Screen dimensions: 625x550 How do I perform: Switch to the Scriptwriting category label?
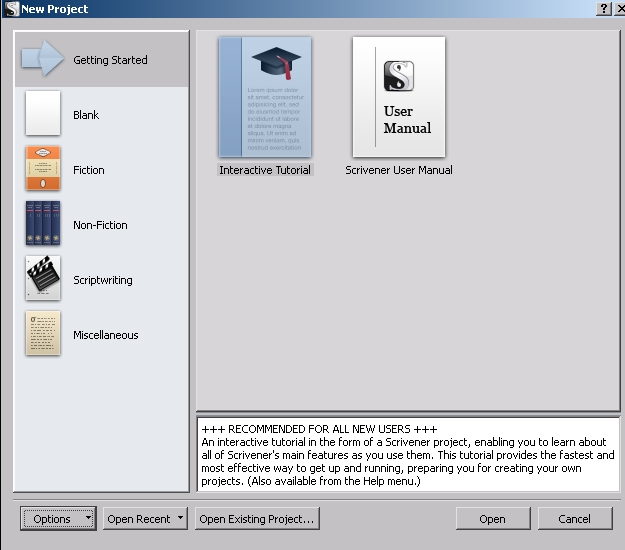pyautogui.click(x=103, y=280)
